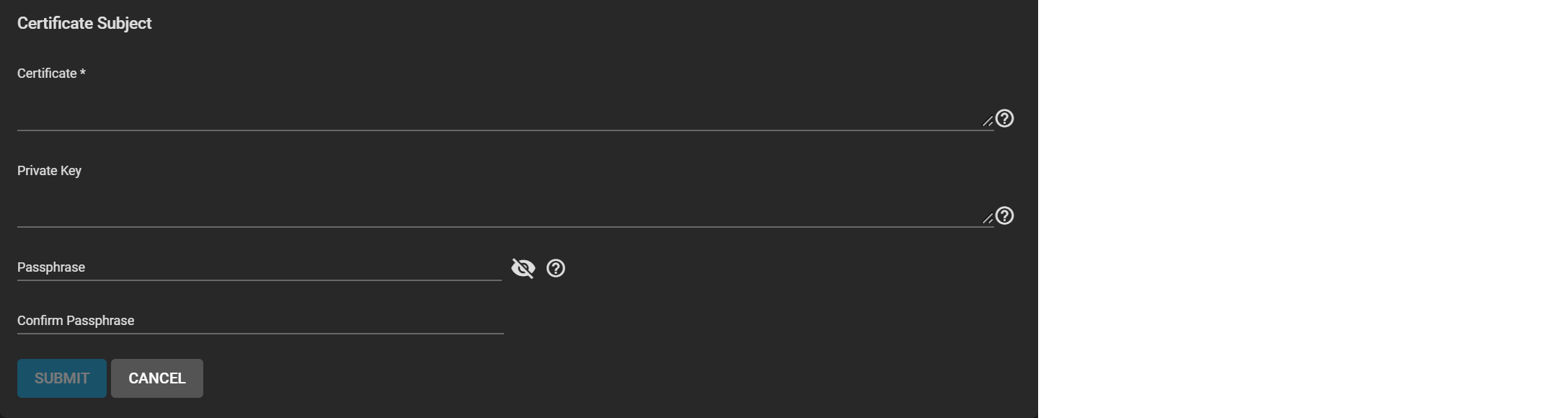Click the Certificate Subject heading
Viewport: 1568px width, 418px height.
[x=84, y=23]
